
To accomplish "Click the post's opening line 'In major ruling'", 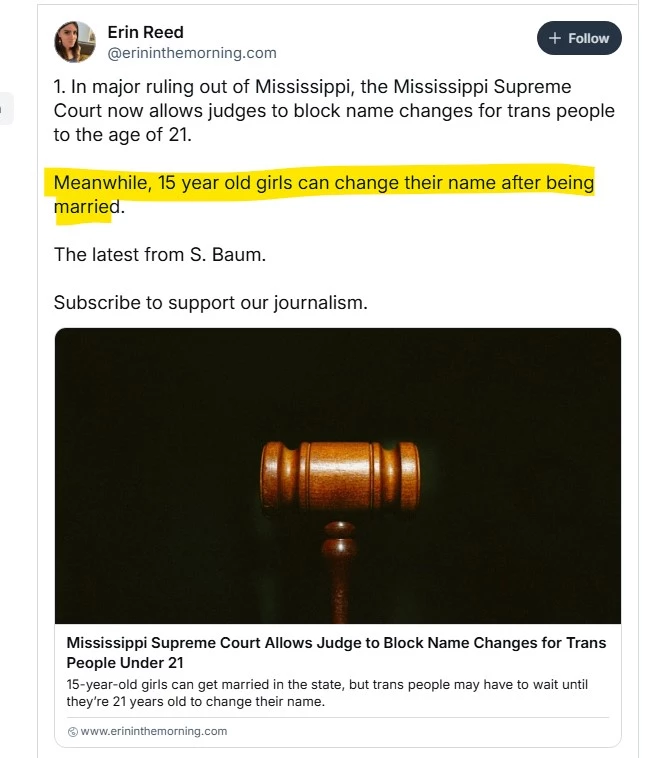I will click(200, 88).
